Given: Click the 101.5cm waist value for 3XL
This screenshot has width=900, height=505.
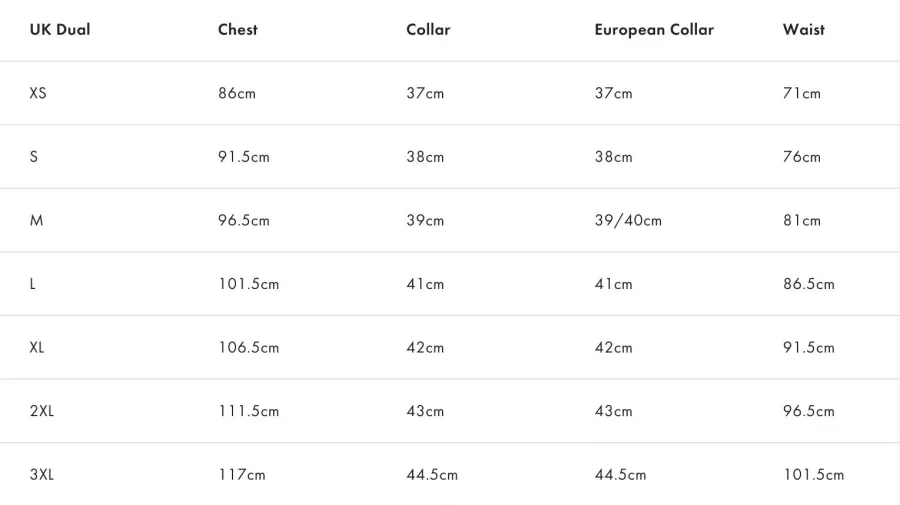Looking at the screenshot, I should tap(813, 475).
